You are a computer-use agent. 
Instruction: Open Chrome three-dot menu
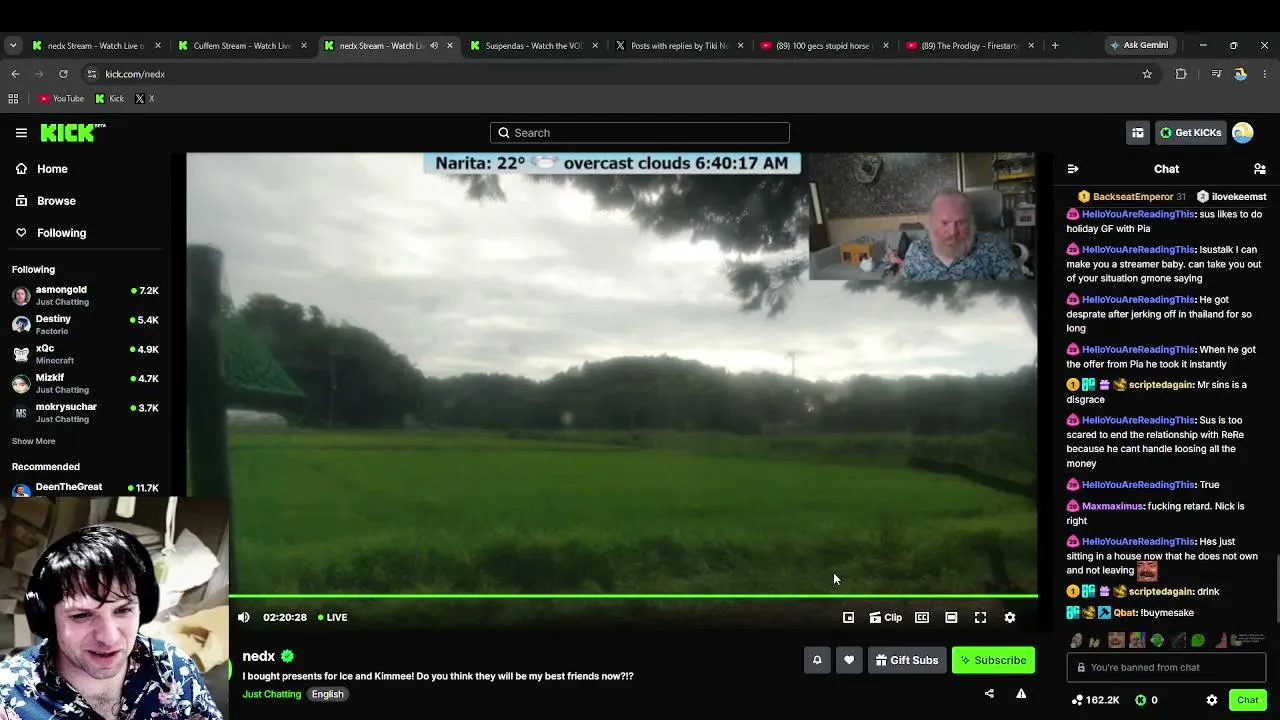click(x=1265, y=74)
